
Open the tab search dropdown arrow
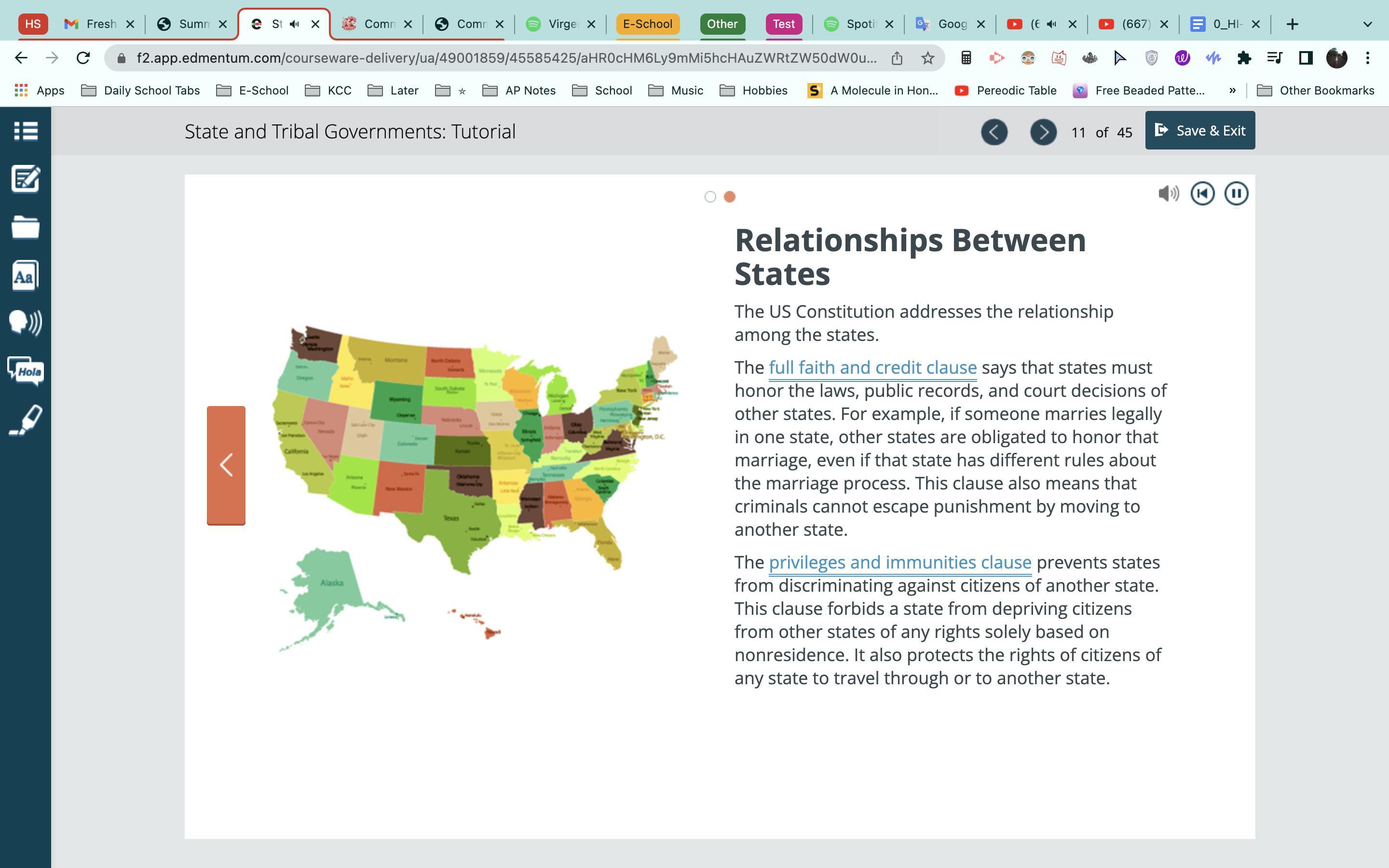1367,24
